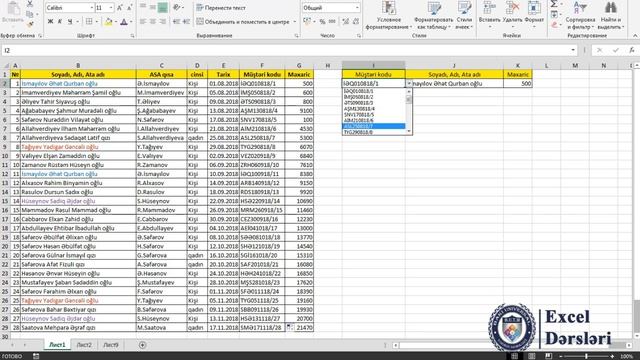Open the Calibri font name dropdown
The image size is (640, 360).
click(x=91, y=8)
